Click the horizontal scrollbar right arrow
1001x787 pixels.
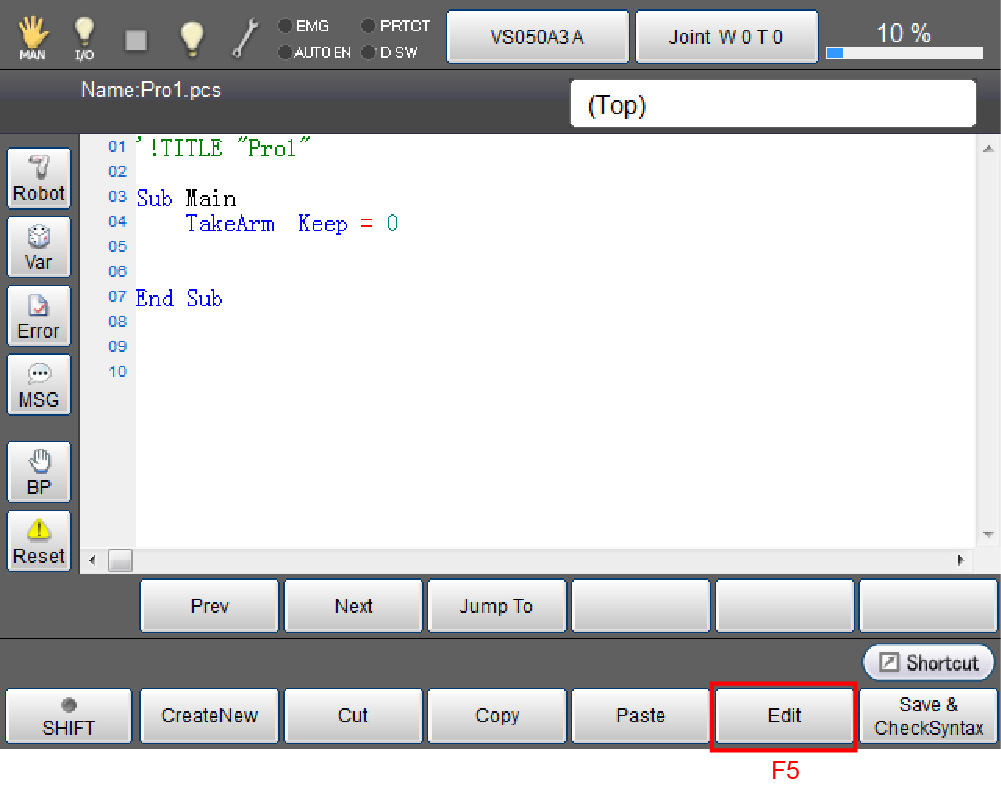(960, 560)
